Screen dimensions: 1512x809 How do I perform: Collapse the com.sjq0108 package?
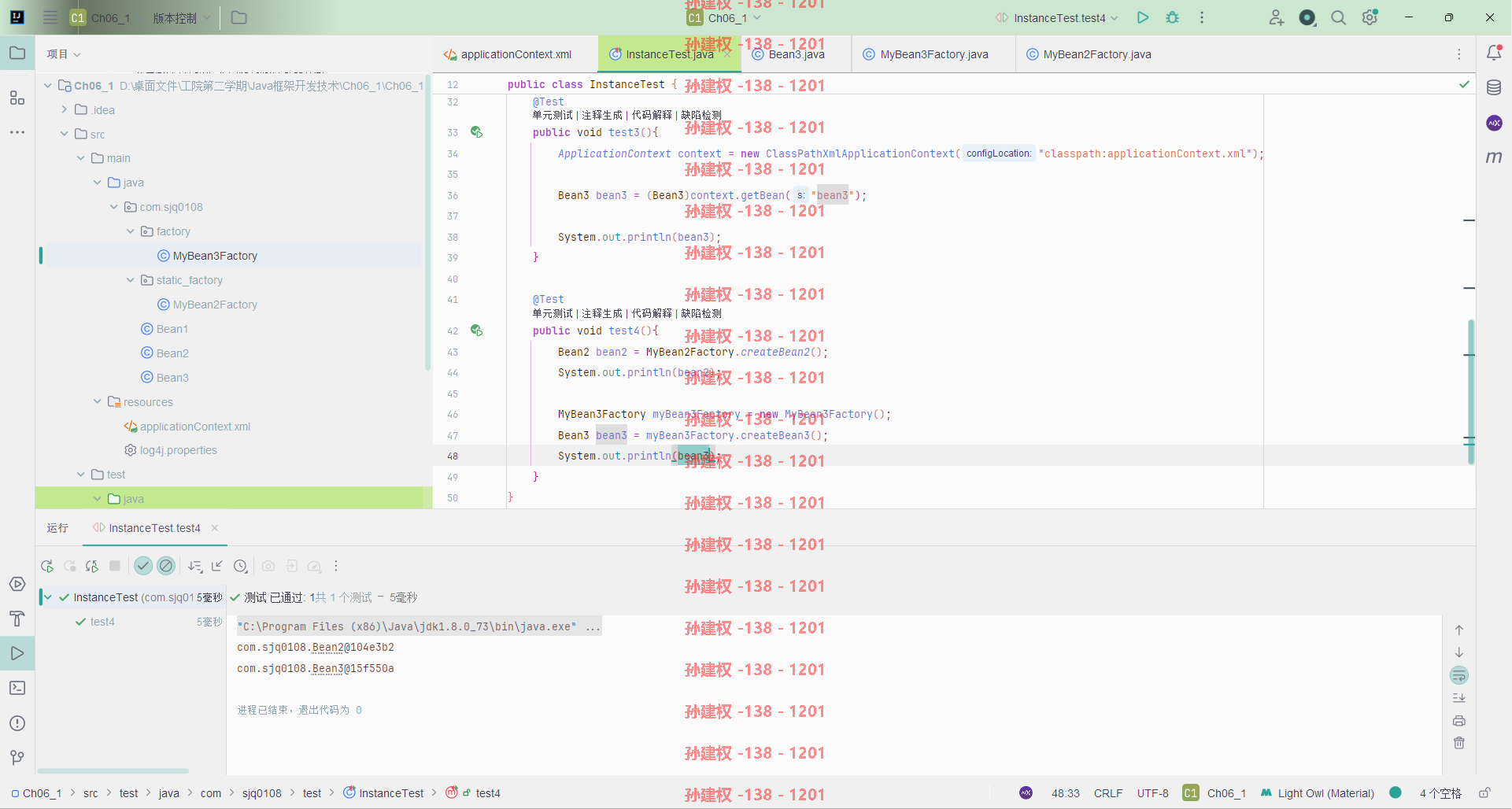(x=114, y=207)
